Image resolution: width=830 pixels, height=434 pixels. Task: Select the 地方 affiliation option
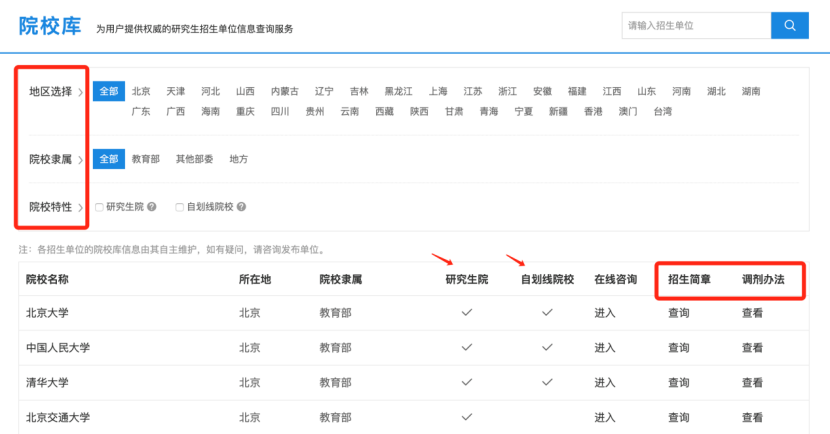point(239,158)
